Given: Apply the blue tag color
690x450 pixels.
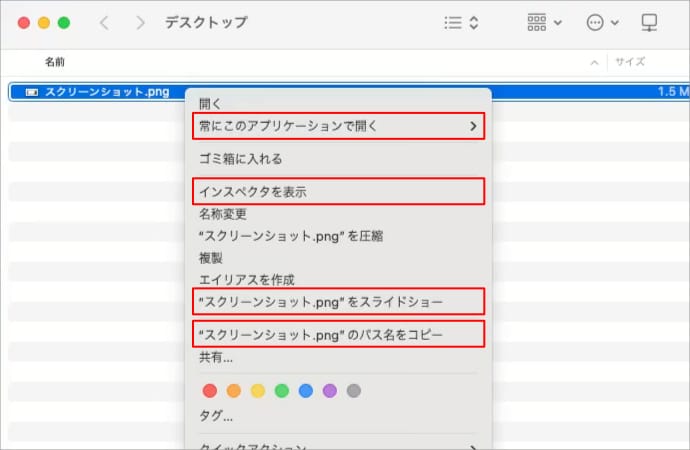Looking at the screenshot, I should [x=306, y=391].
